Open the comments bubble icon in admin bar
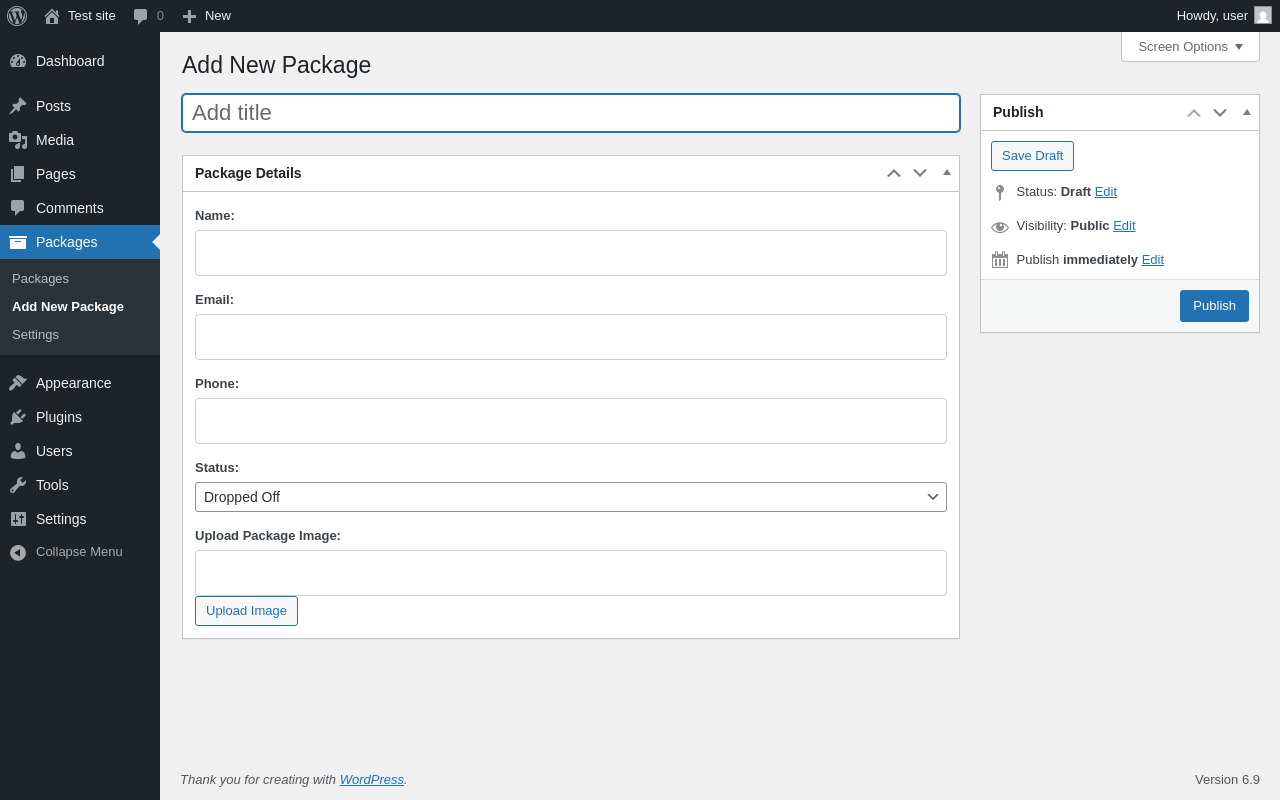The image size is (1280, 800). (x=141, y=16)
